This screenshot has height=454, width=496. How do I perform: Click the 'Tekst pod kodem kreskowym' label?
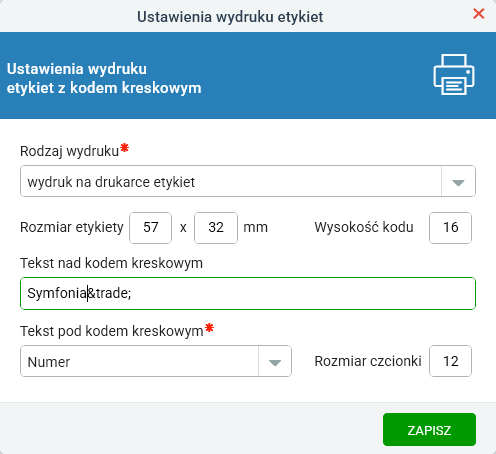click(112, 331)
